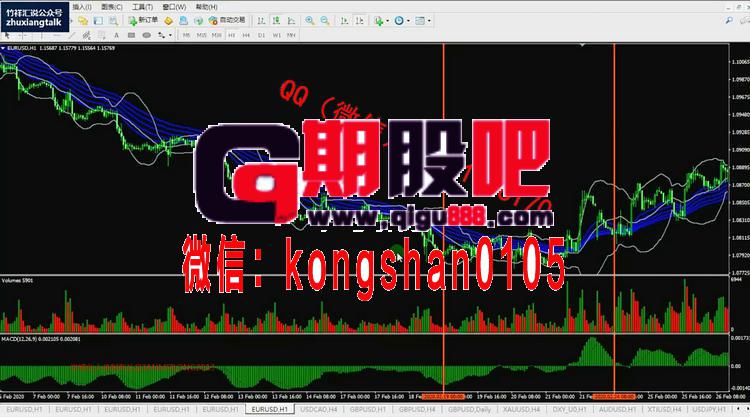
Task: Switch to the USDJPY,H1 chart tab
Action: [x=709, y=410]
